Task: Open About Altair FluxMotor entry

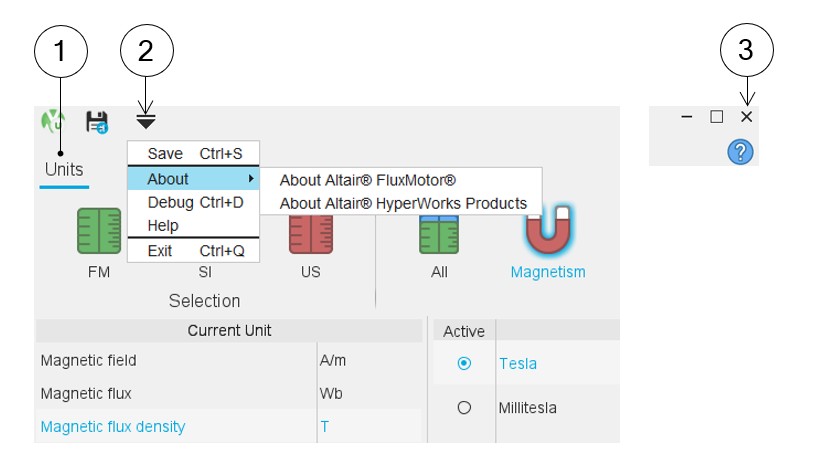Action: click(x=368, y=180)
